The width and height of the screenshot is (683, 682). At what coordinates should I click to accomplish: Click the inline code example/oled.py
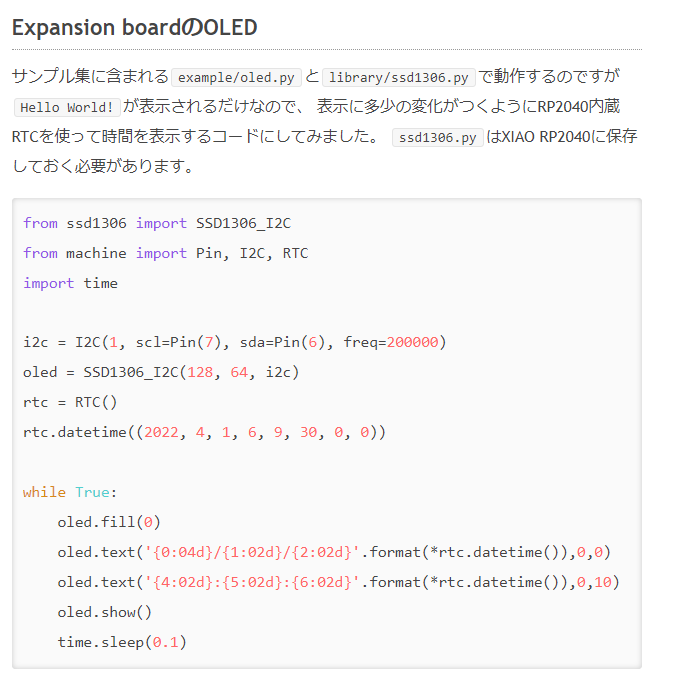(236, 78)
